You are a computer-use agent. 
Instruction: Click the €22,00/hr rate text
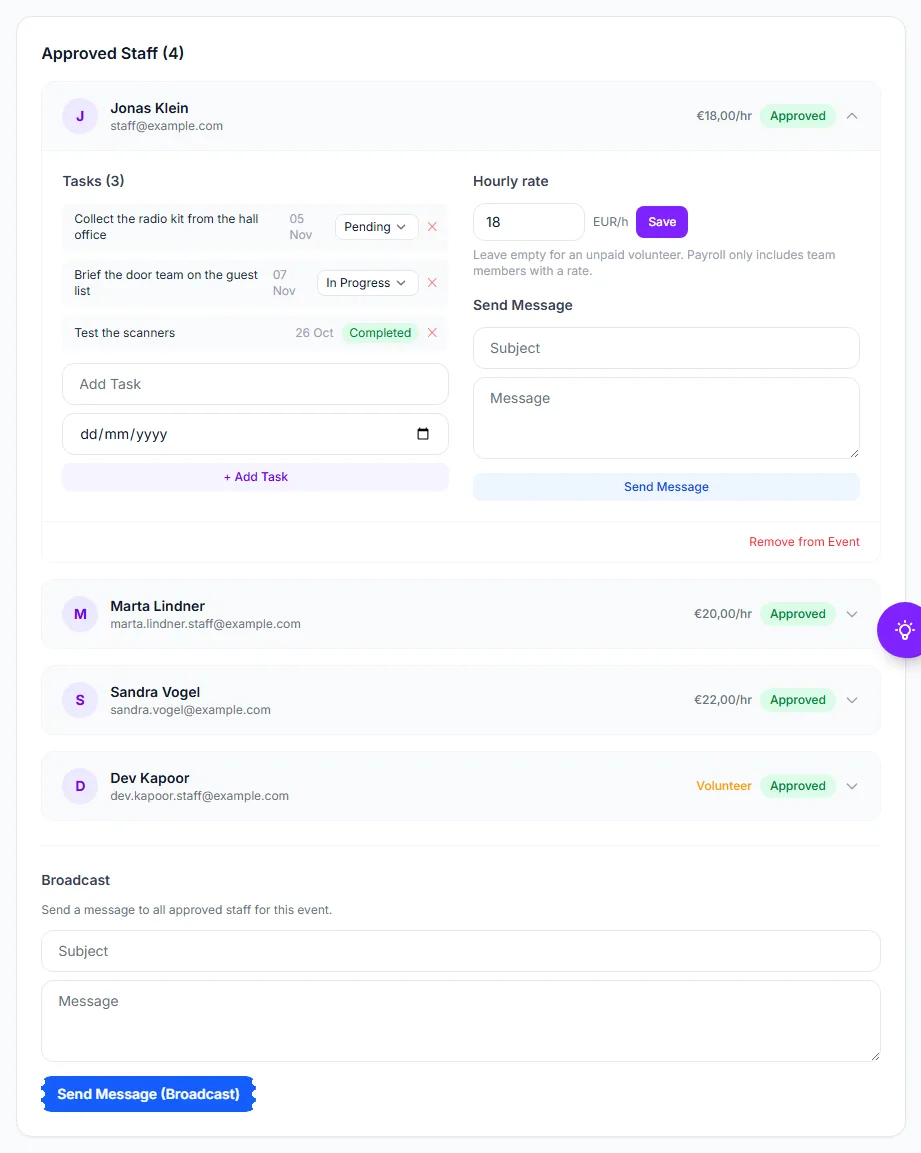pos(722,700)
